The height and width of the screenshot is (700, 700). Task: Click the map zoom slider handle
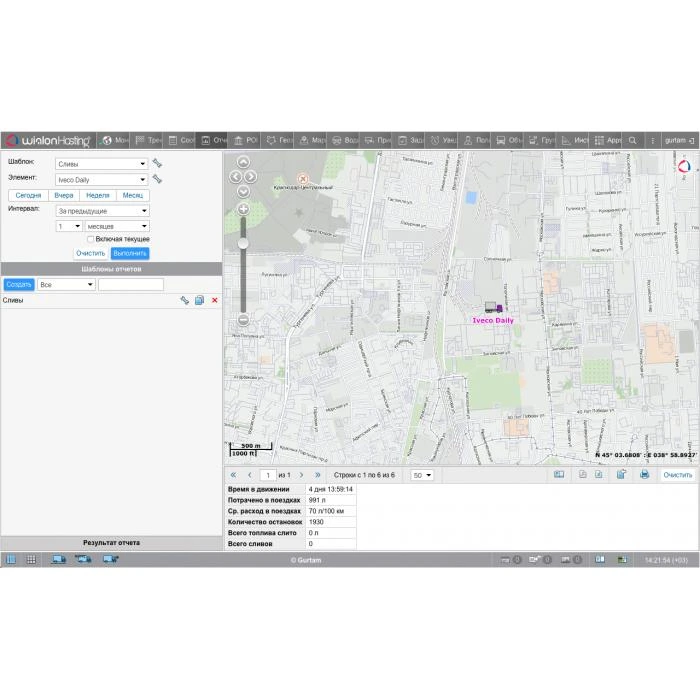(x=243, y=244)
